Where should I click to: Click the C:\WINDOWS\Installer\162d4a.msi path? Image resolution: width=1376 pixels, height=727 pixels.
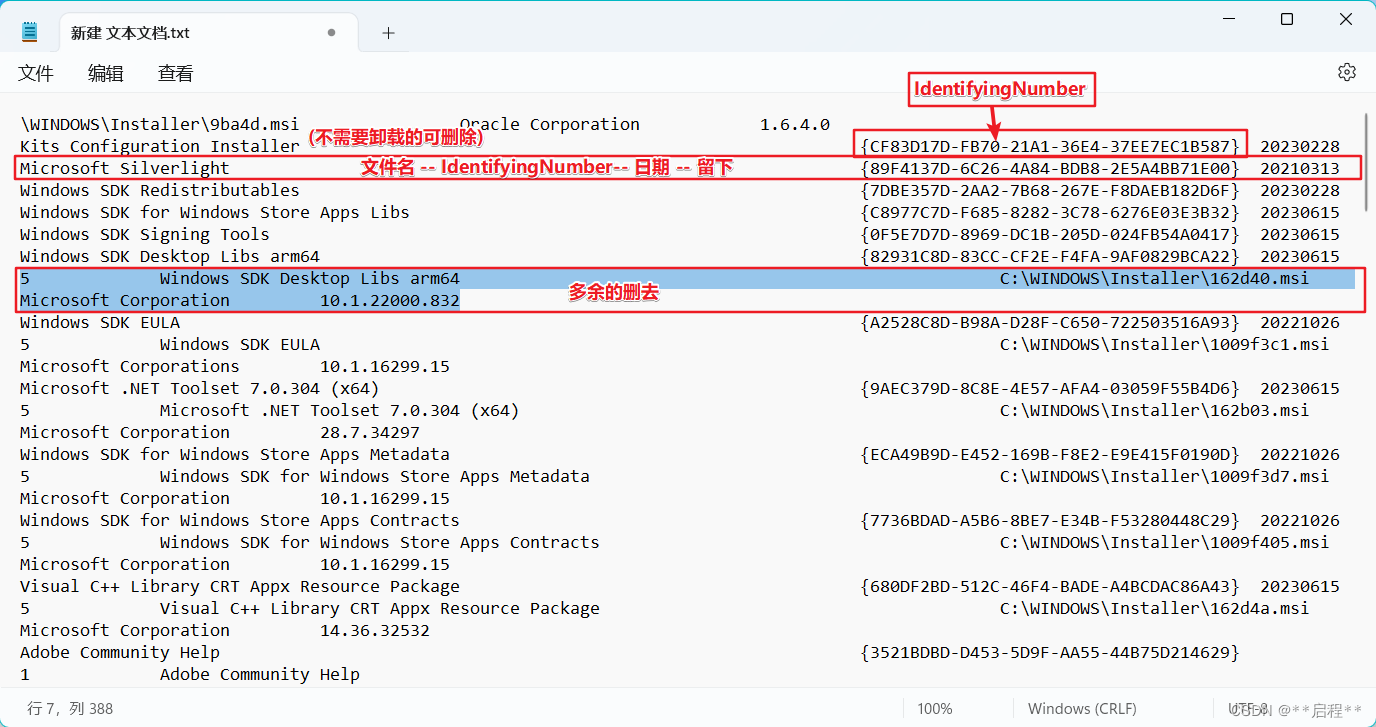coord(1155,608)
